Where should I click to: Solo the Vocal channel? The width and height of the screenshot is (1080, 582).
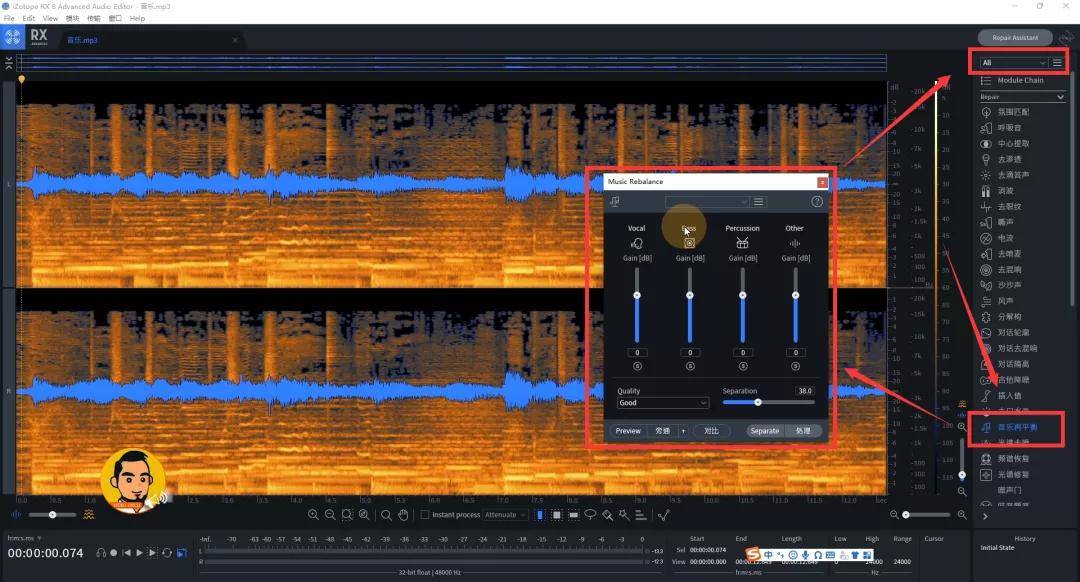pos(637,366)
